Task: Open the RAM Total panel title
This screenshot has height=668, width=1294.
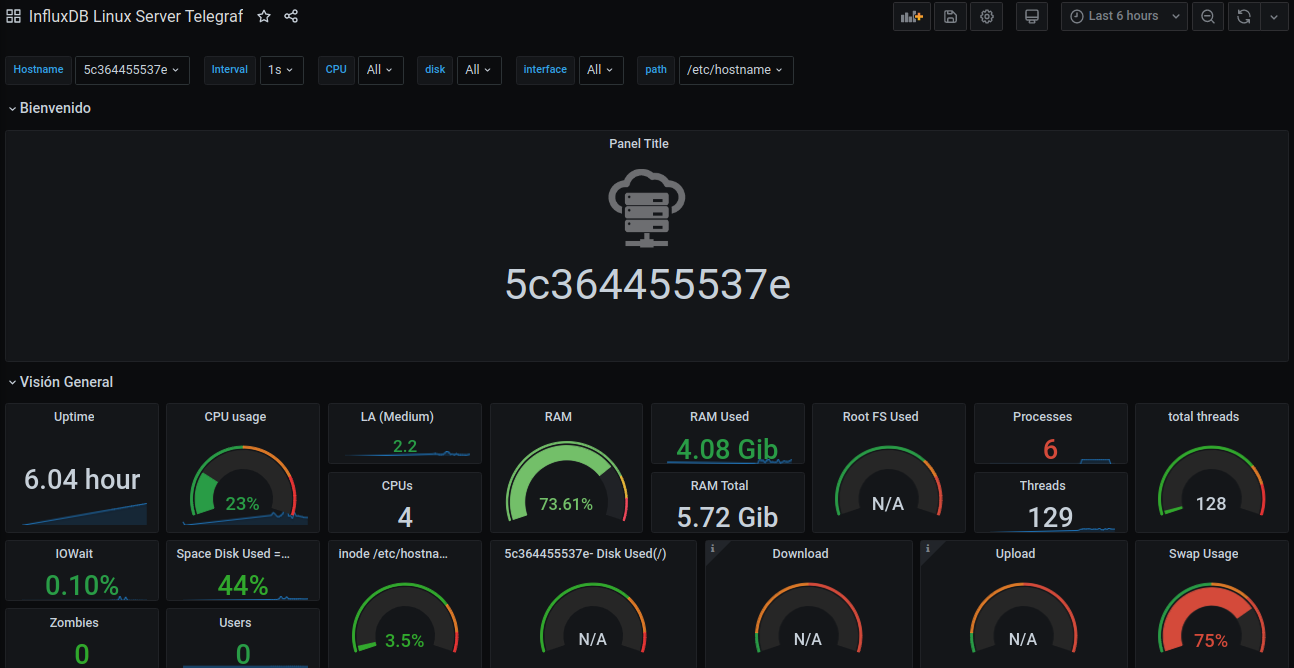Action: tap(720, 486)
